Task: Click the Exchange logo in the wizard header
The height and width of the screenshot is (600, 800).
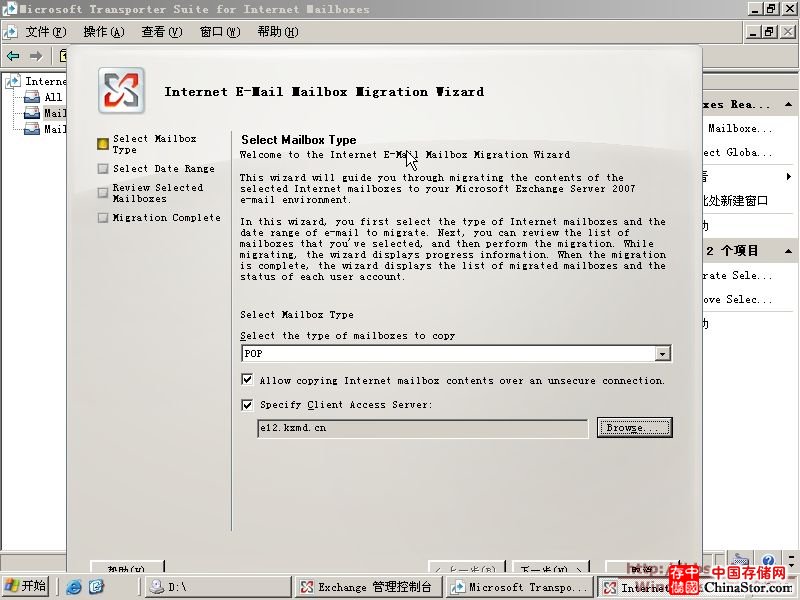Action: [x=121, y=91]
